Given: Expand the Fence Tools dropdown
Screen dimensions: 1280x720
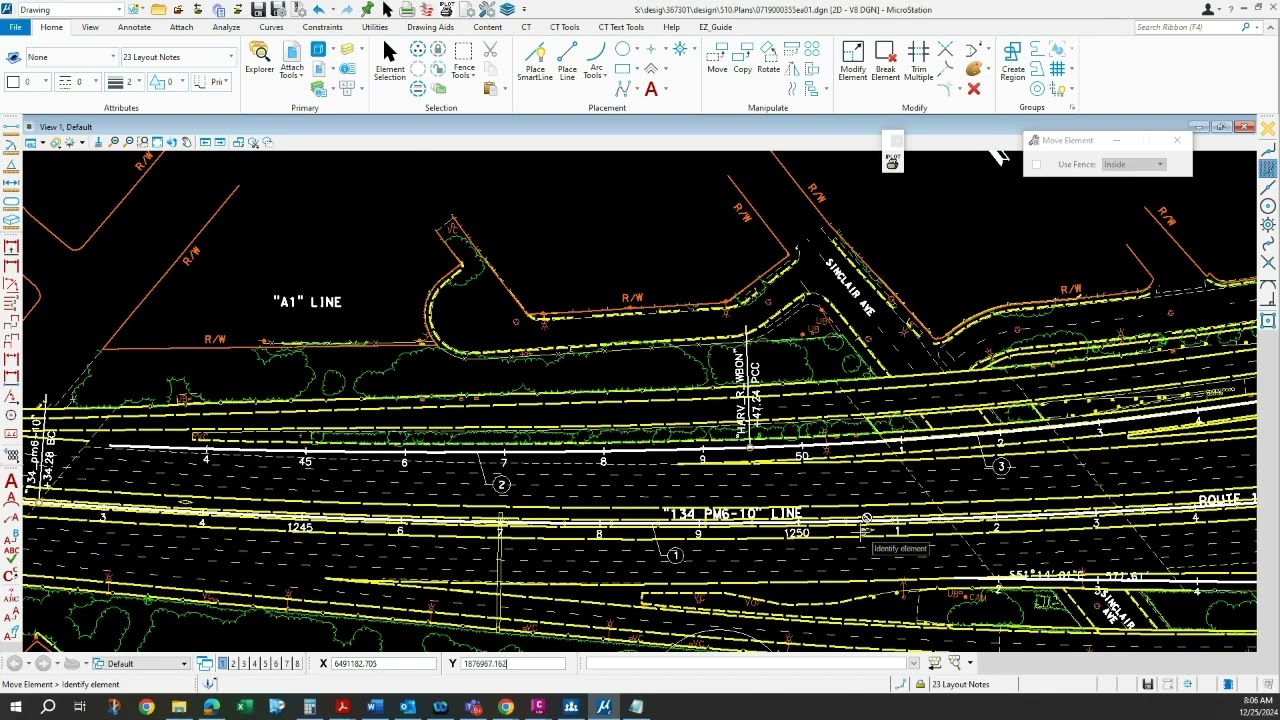Looking at the screenshot, I should (463, 61).
